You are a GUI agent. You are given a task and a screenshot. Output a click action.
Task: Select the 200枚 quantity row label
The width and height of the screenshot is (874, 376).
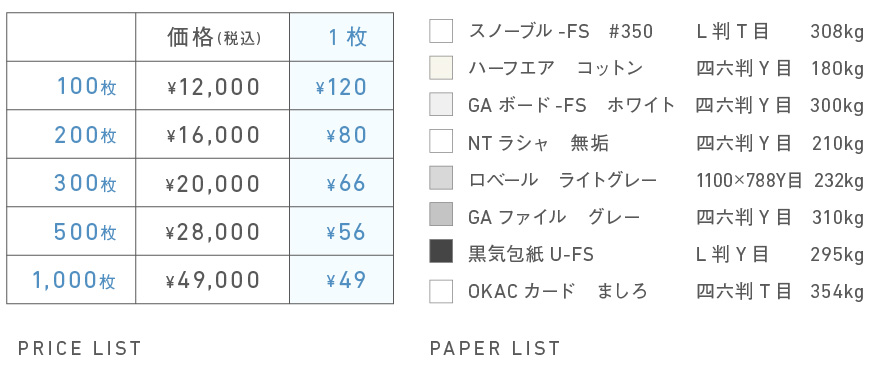coord(85,135)
